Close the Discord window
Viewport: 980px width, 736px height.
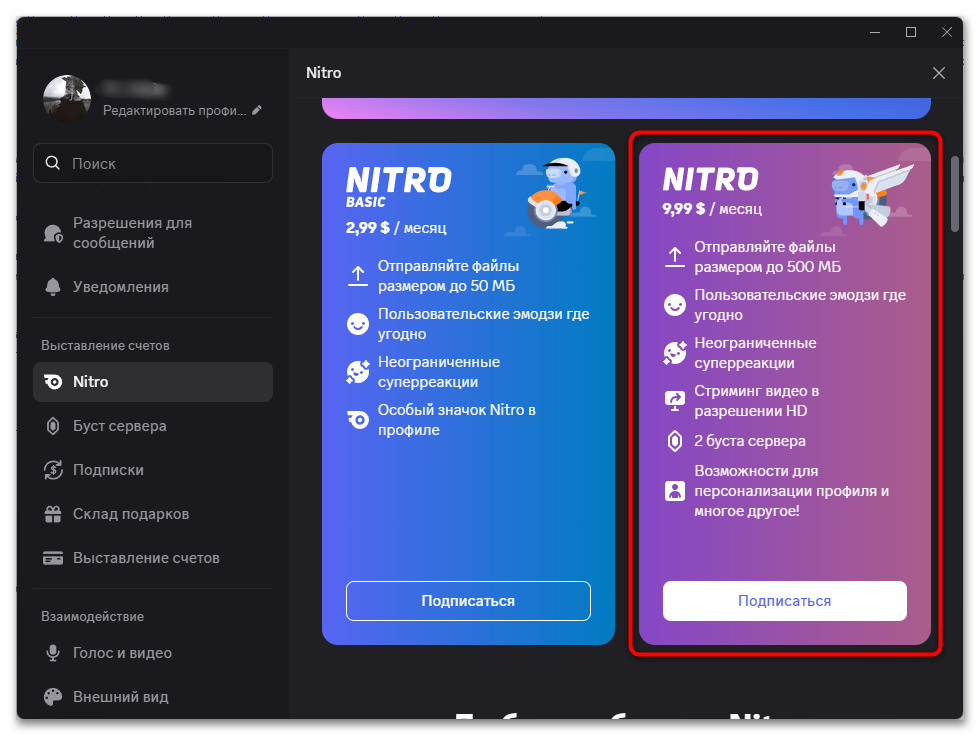(947, 32)
